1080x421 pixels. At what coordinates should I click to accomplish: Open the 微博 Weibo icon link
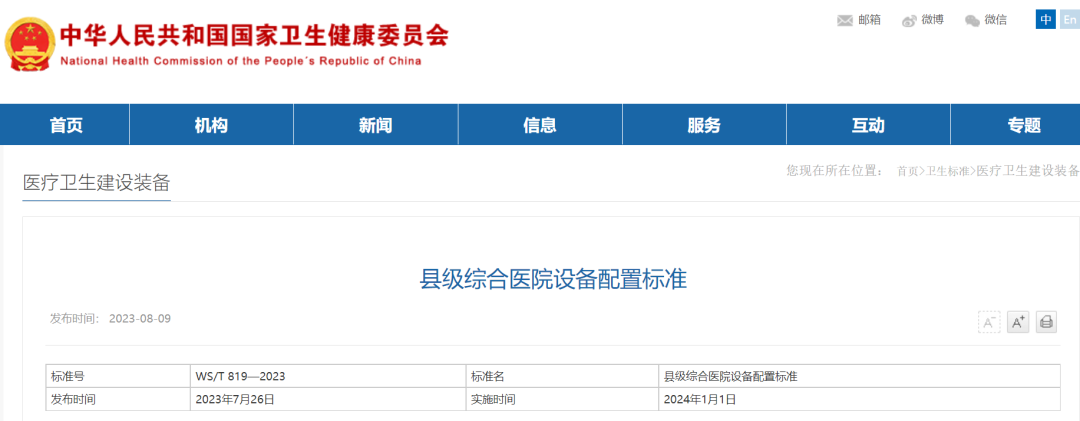tap(909, 20)
